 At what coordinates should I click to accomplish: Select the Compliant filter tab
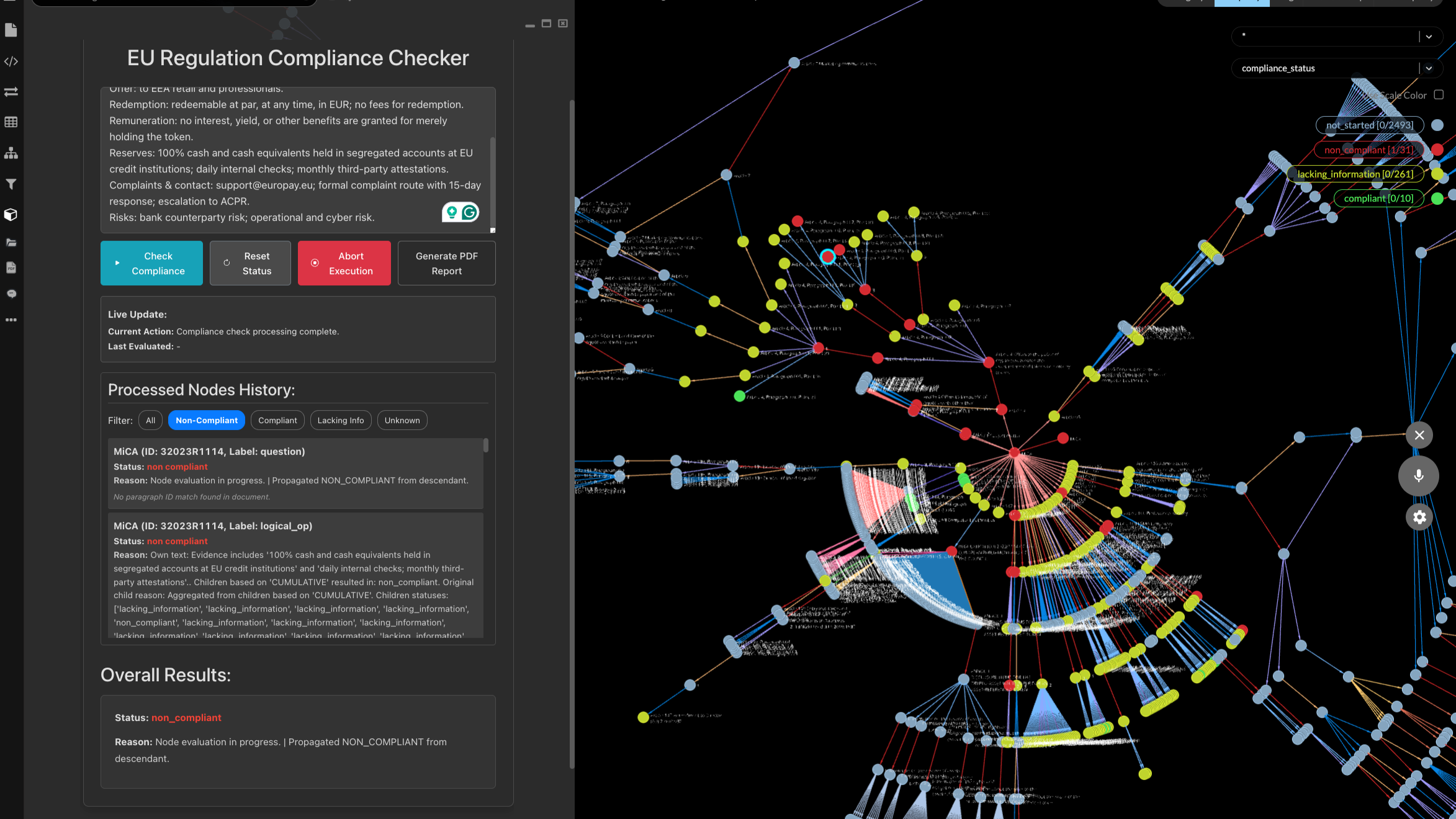(277, 420)
